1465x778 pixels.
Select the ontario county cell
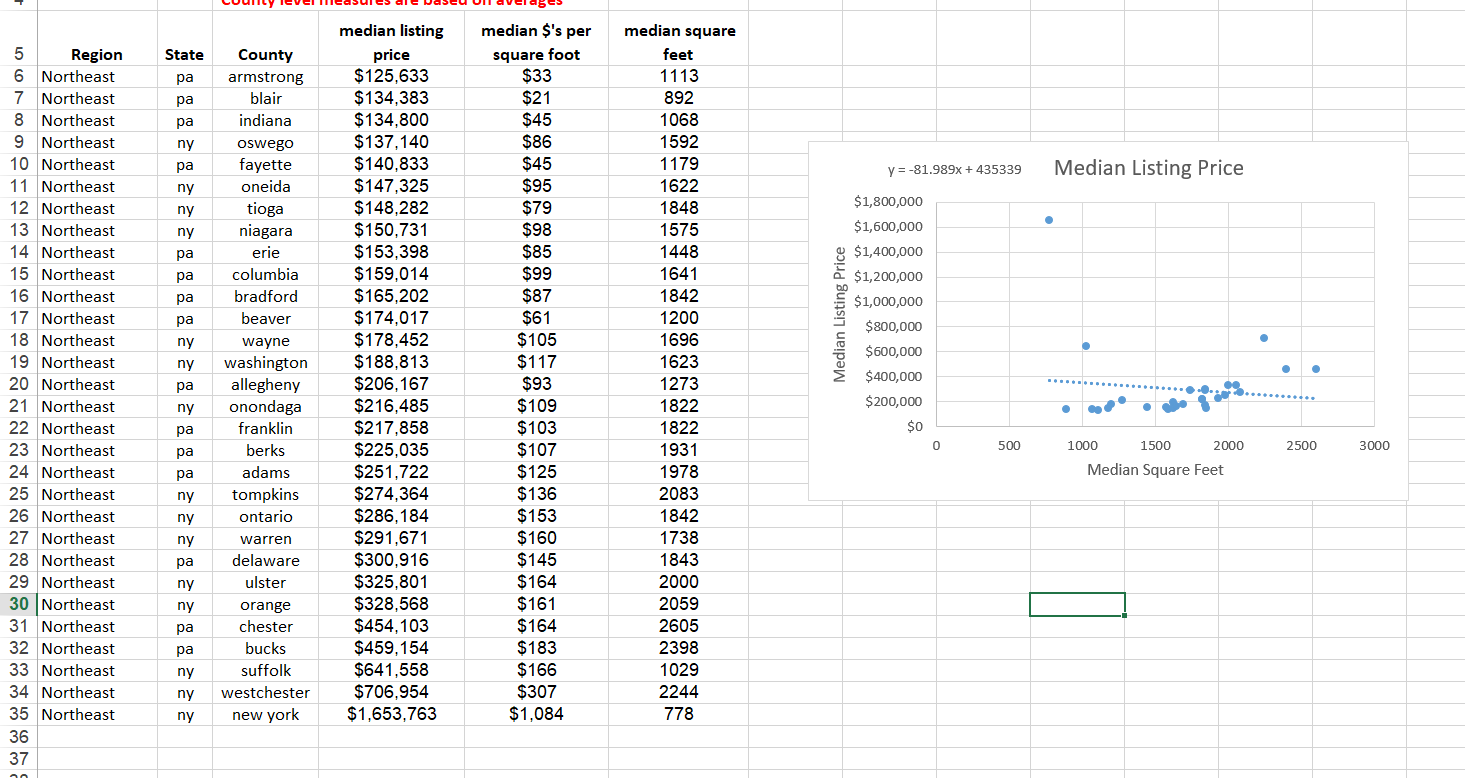(x=265, y=517)
